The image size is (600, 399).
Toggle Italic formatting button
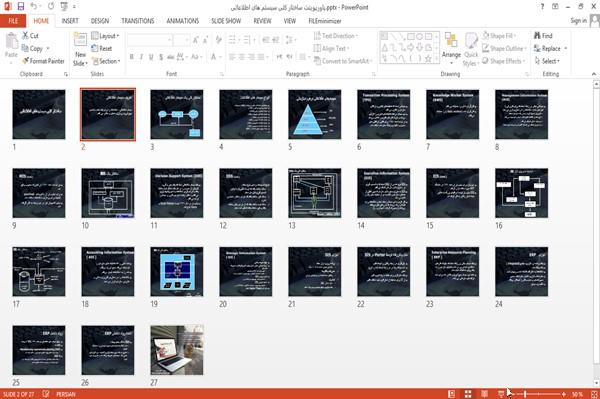tap(141, 57)
